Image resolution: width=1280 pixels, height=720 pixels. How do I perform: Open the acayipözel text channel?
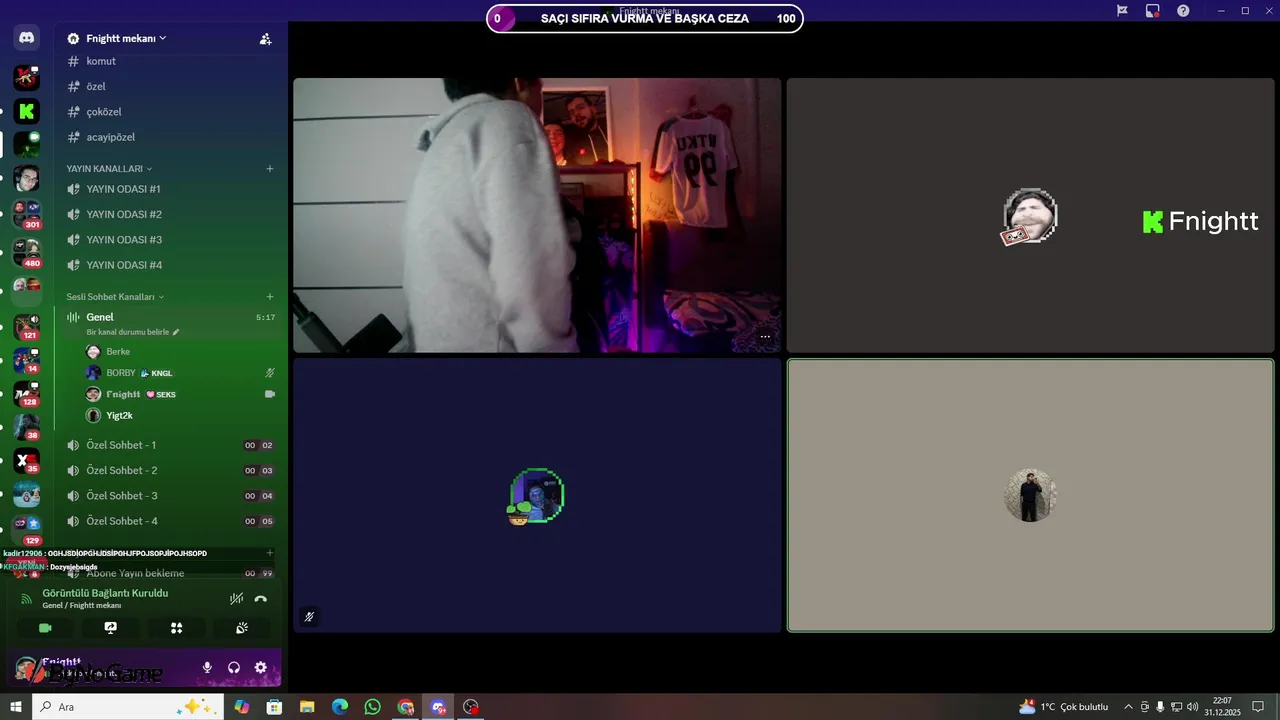tap(170, 137)
